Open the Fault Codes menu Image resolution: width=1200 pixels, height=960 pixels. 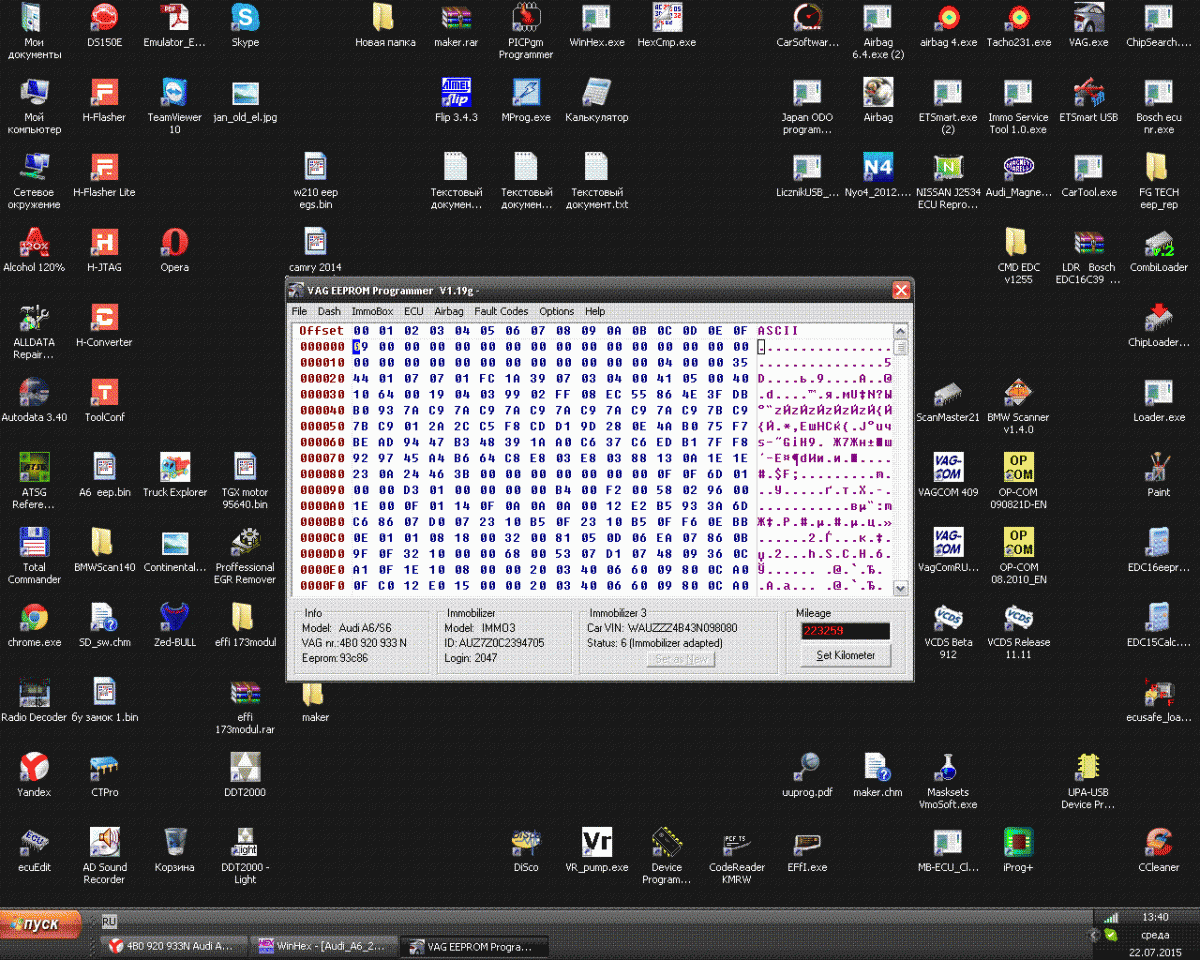[501, 311]
